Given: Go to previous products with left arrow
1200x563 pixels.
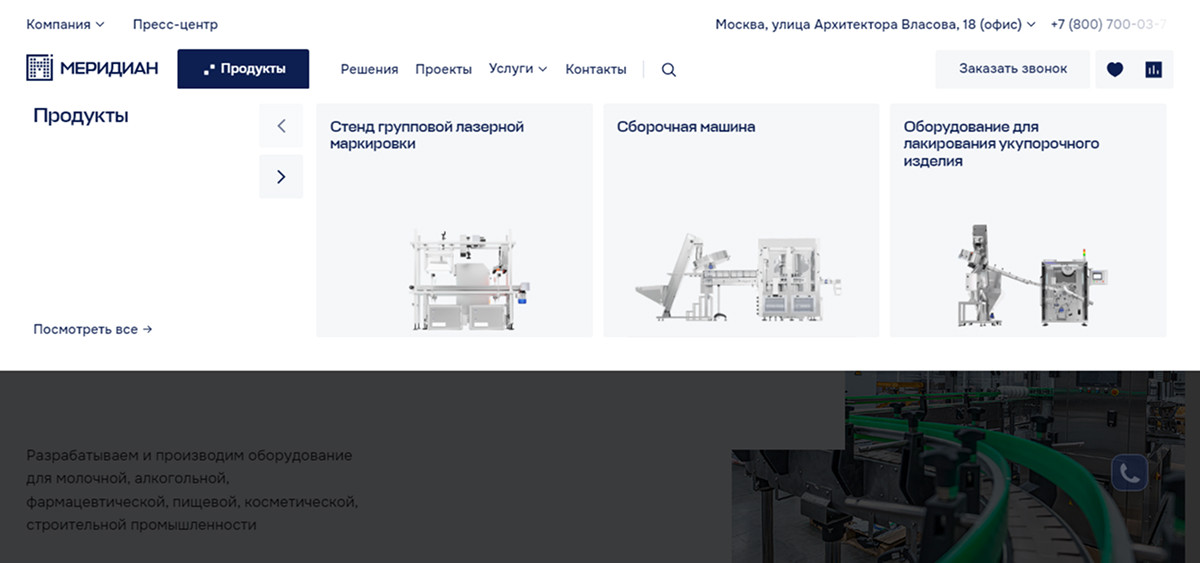Looking at the screenshot, I should pyautogui.click(x=281, y=126).
